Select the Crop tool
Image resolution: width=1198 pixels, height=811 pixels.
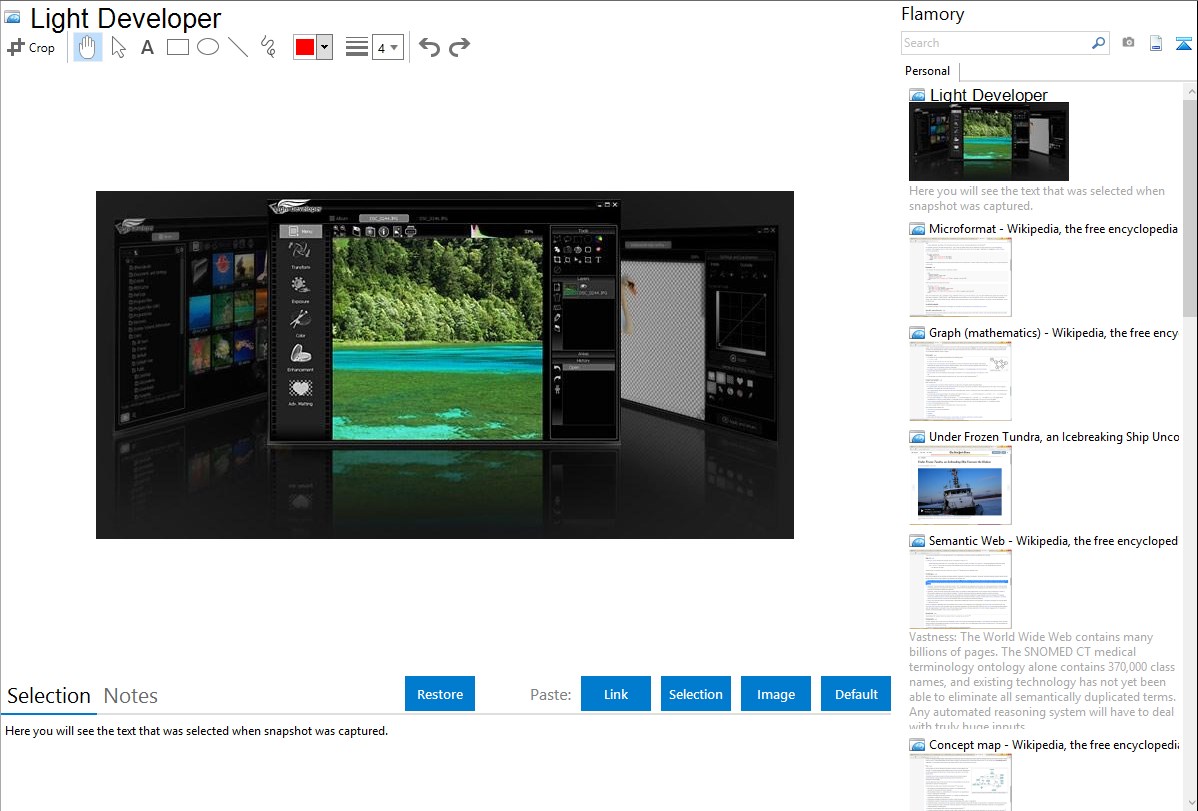pyautogui.click(x=31, y=47)
